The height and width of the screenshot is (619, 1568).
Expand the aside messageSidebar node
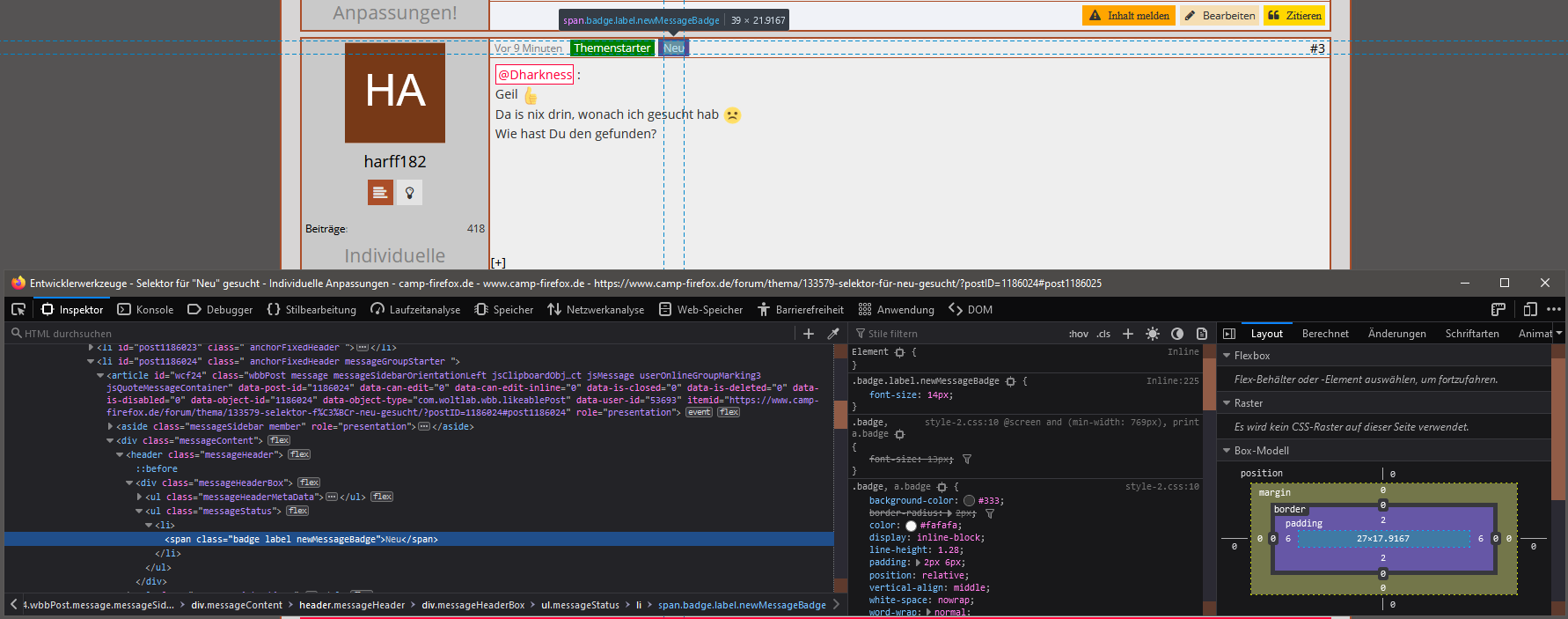pyautogui.click(x=110, y=426)
